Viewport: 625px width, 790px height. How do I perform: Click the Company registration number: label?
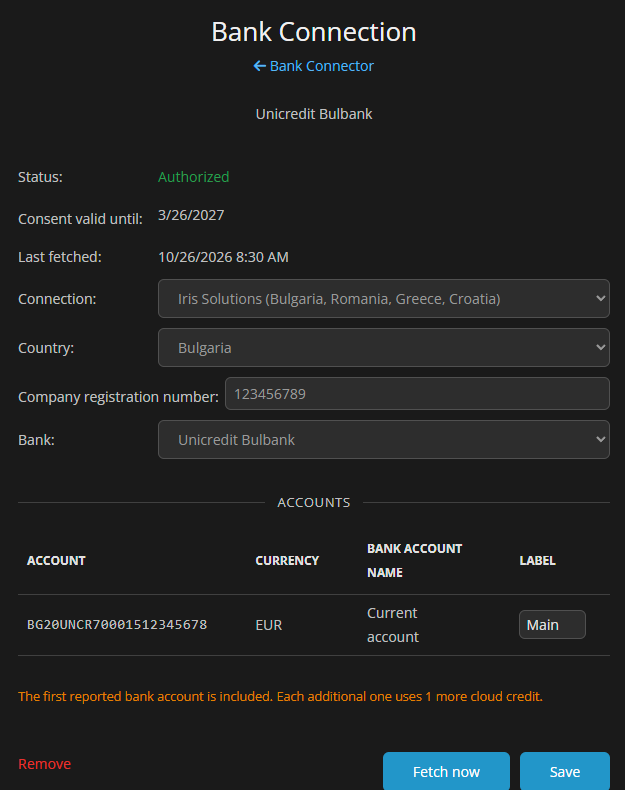[x=118, y=397]
